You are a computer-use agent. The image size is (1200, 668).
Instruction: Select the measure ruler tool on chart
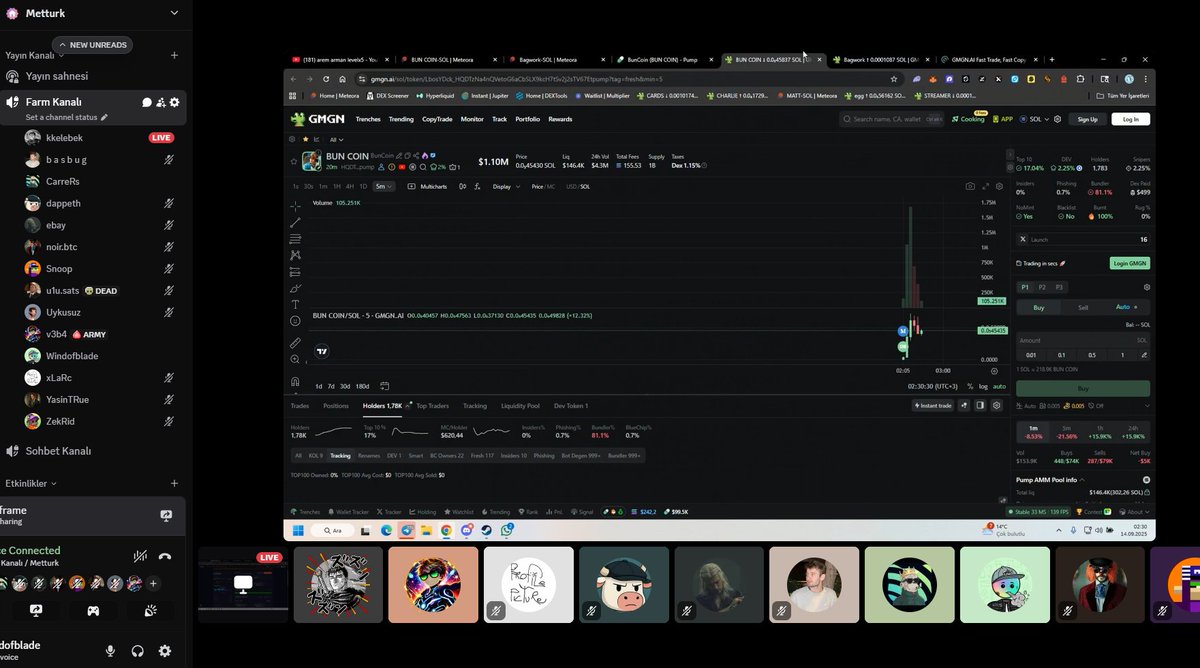(x=295, y=343)
